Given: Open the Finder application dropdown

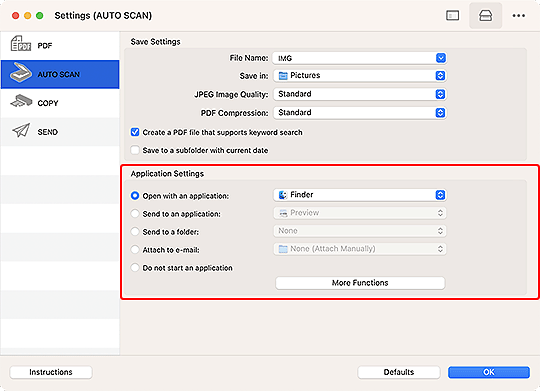Looking at the screenshot, I should click(360, 195).
